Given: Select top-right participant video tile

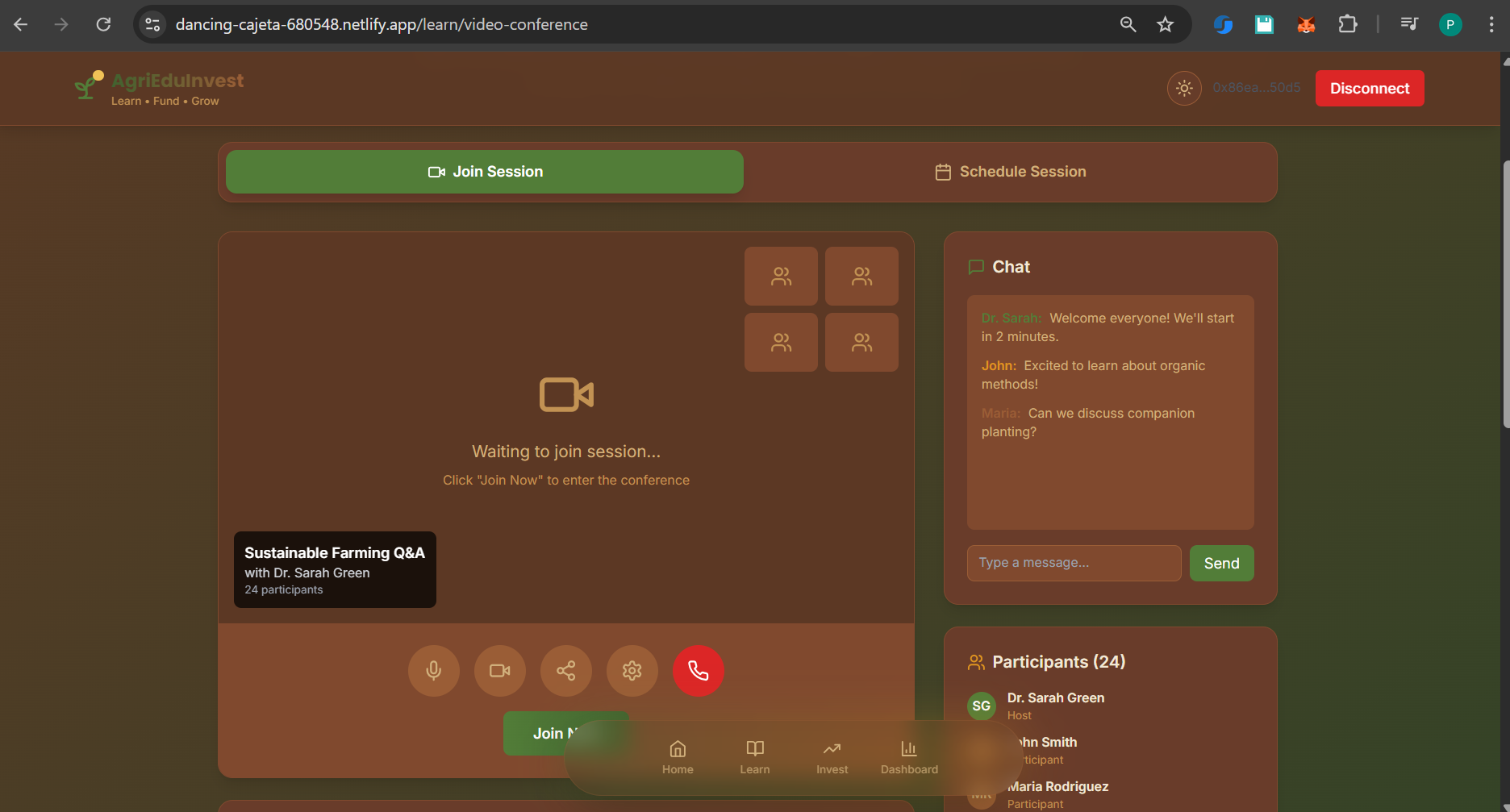Looking at the screenshot, I should click(861, 276).
